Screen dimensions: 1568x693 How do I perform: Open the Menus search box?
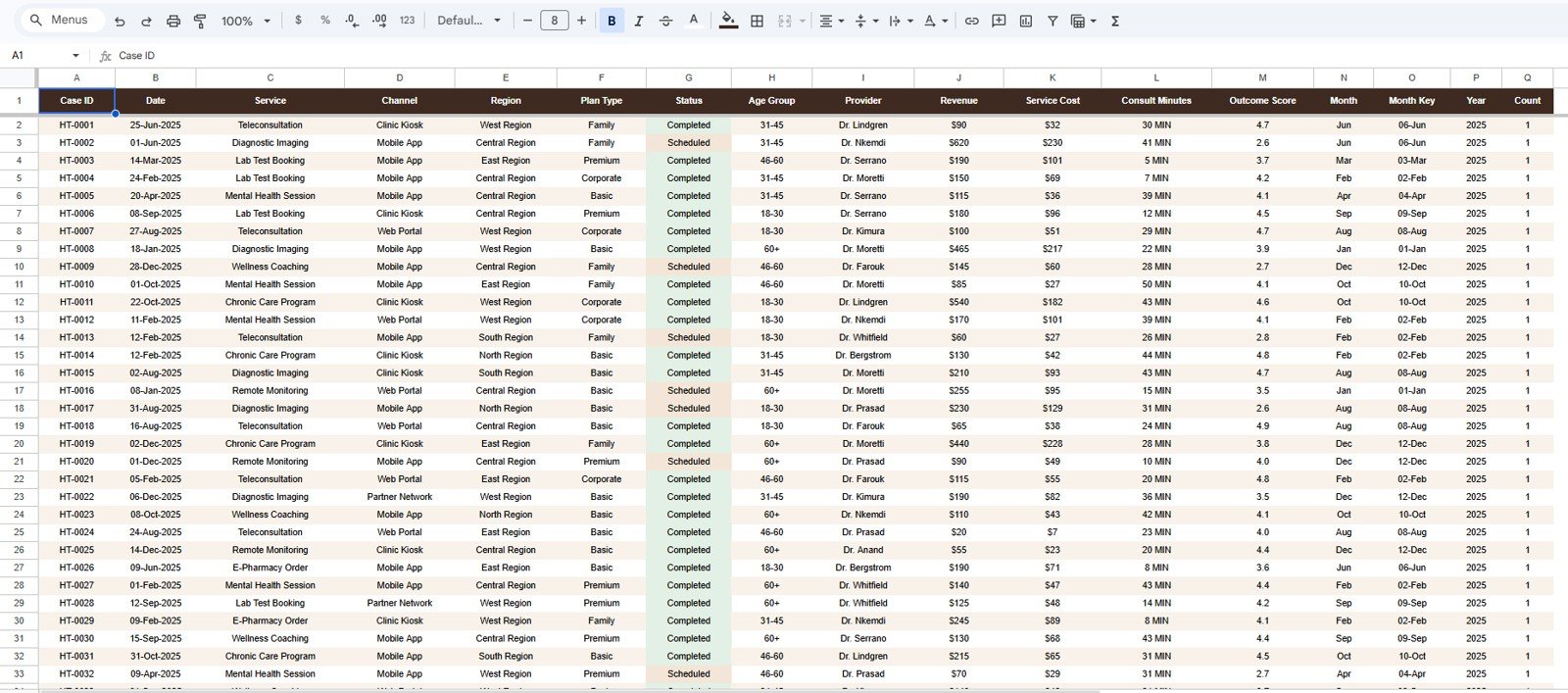(61, 20)
